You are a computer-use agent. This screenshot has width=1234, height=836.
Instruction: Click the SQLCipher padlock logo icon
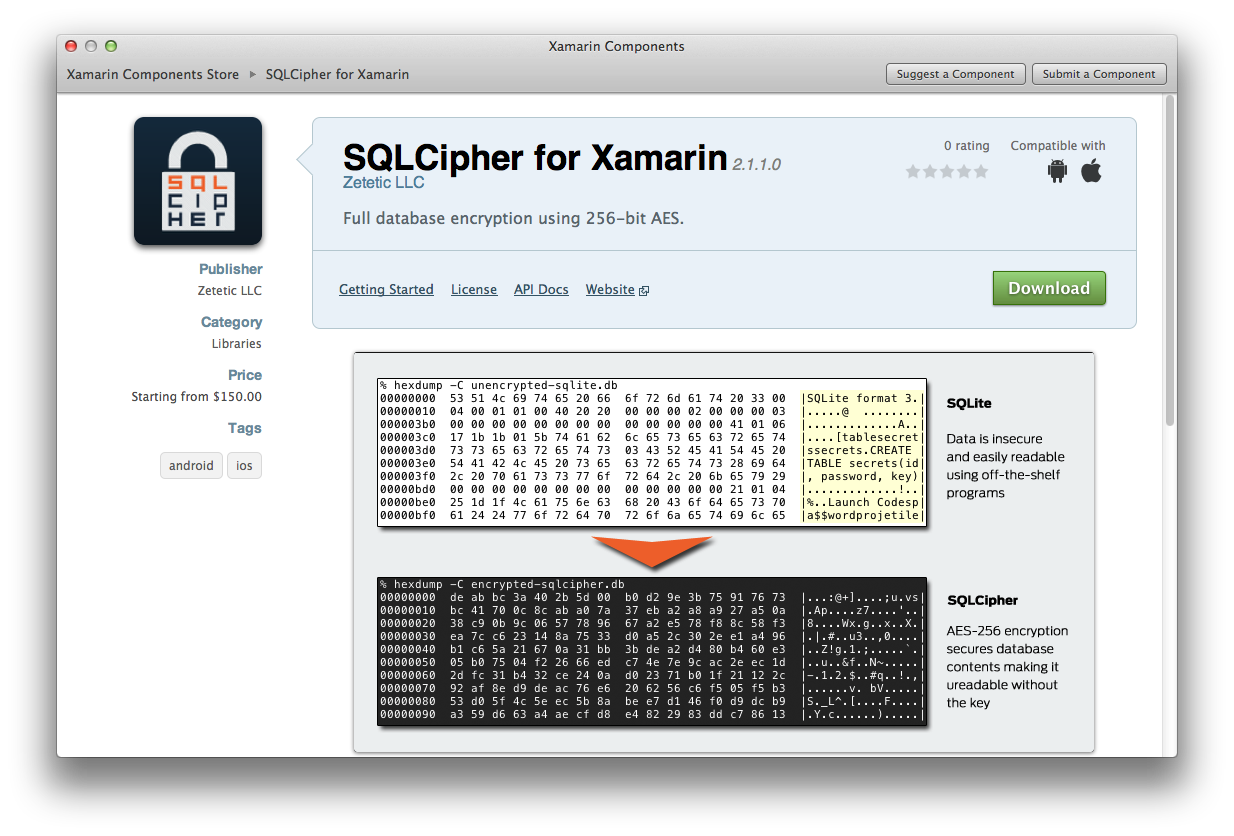coord(198,181)
